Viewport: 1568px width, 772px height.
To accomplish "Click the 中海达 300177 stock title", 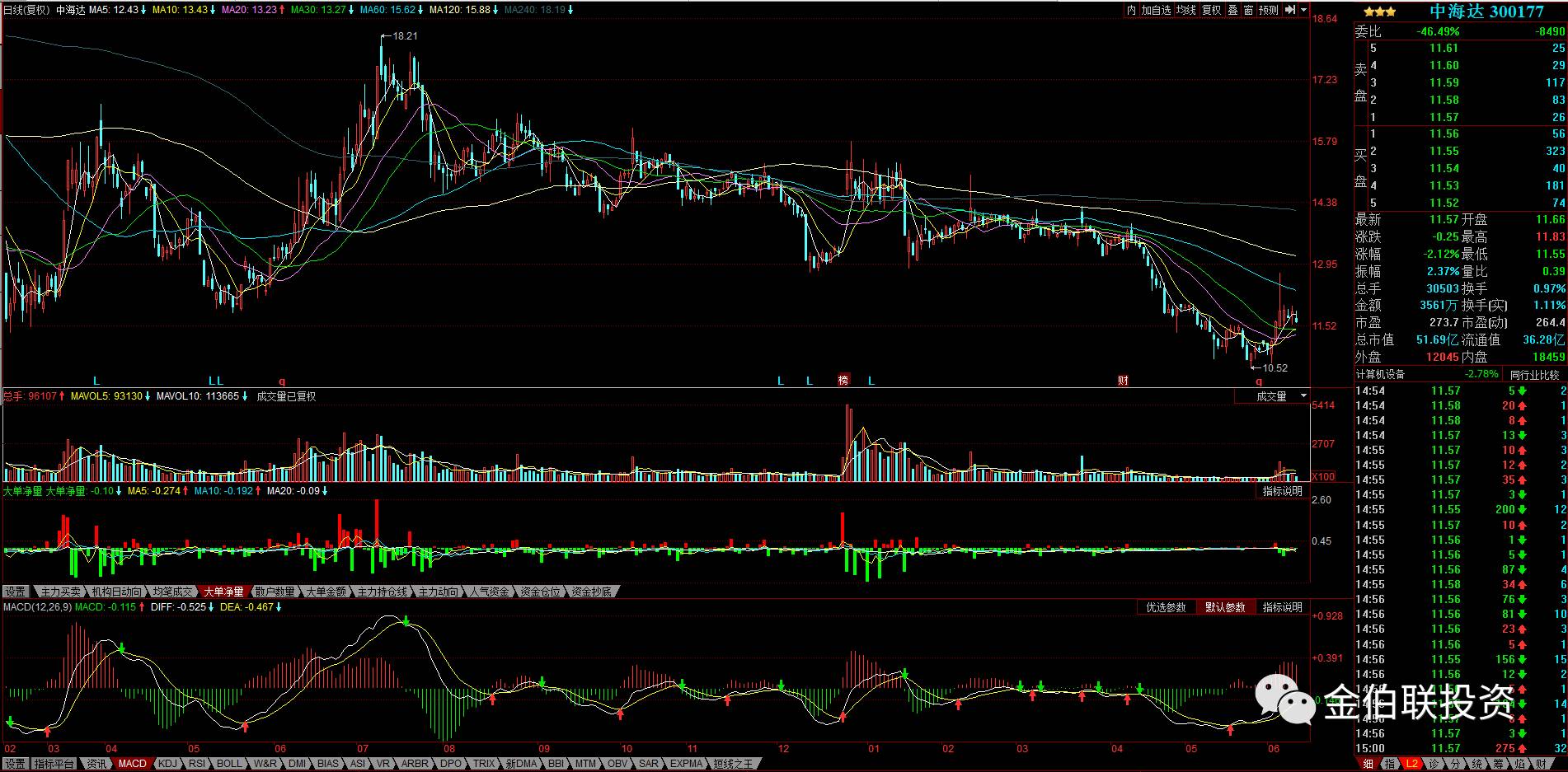I will [1486, 12].
